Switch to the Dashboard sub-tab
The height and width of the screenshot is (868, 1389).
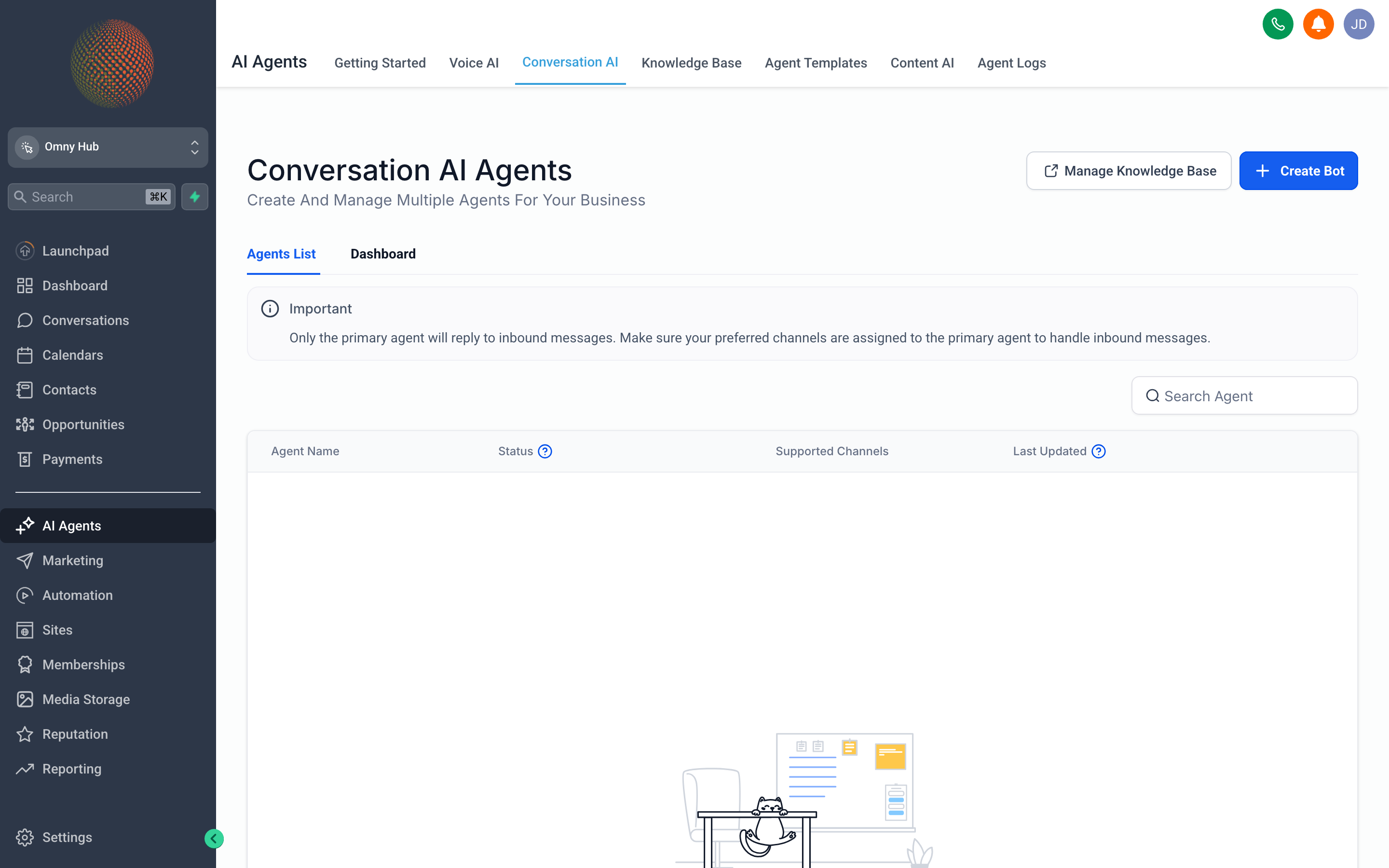[x=383, y=254]
